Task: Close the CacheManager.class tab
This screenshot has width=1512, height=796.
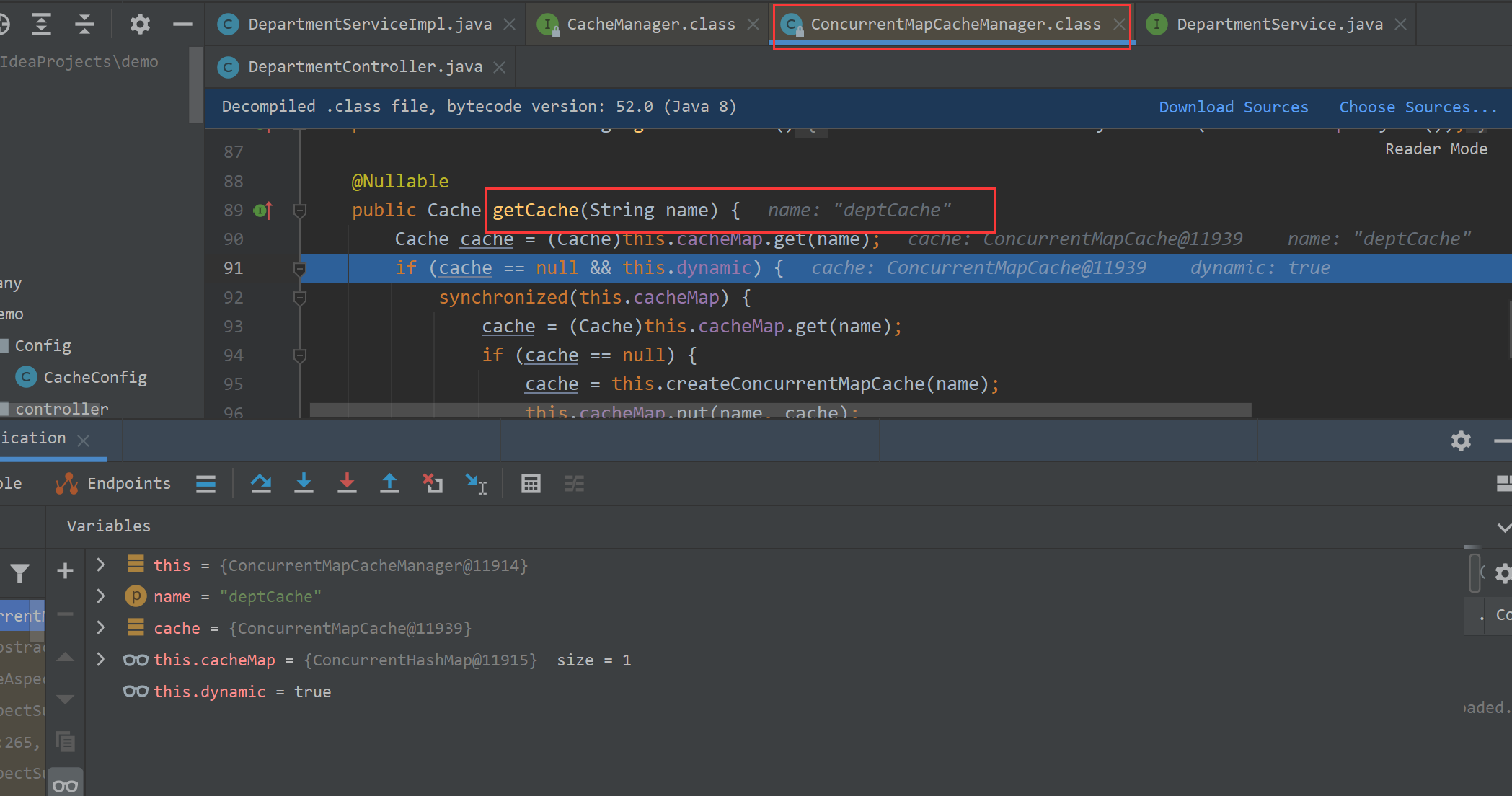Action: (x=753, y=25)
